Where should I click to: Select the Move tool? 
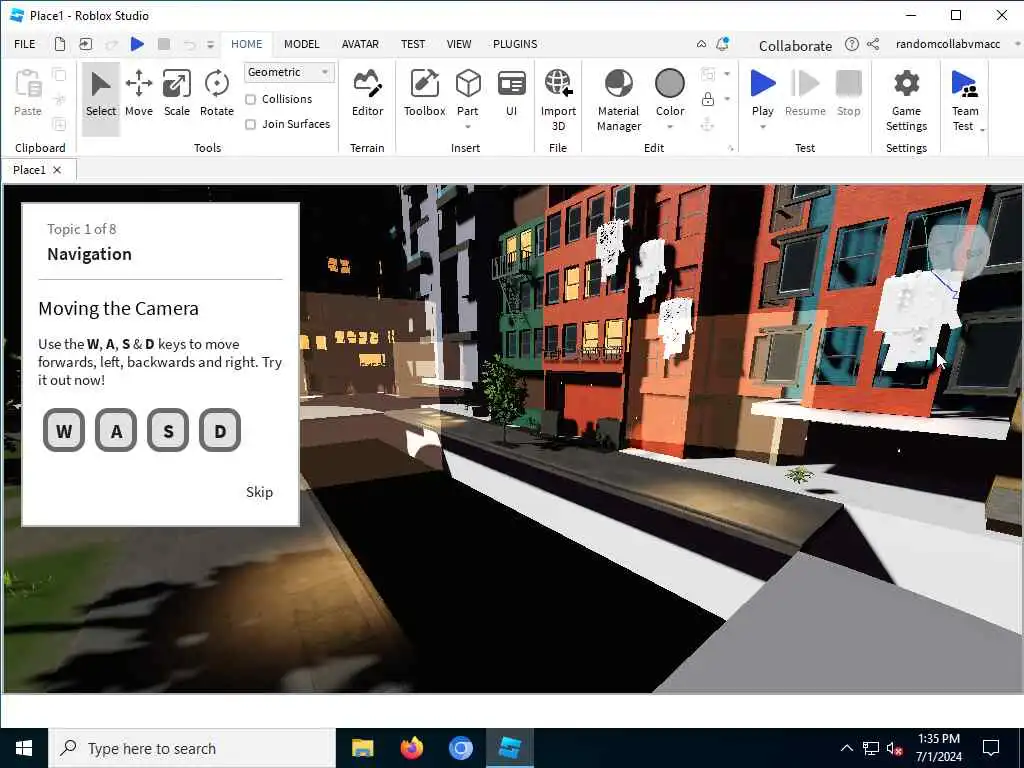pos(138,93)
